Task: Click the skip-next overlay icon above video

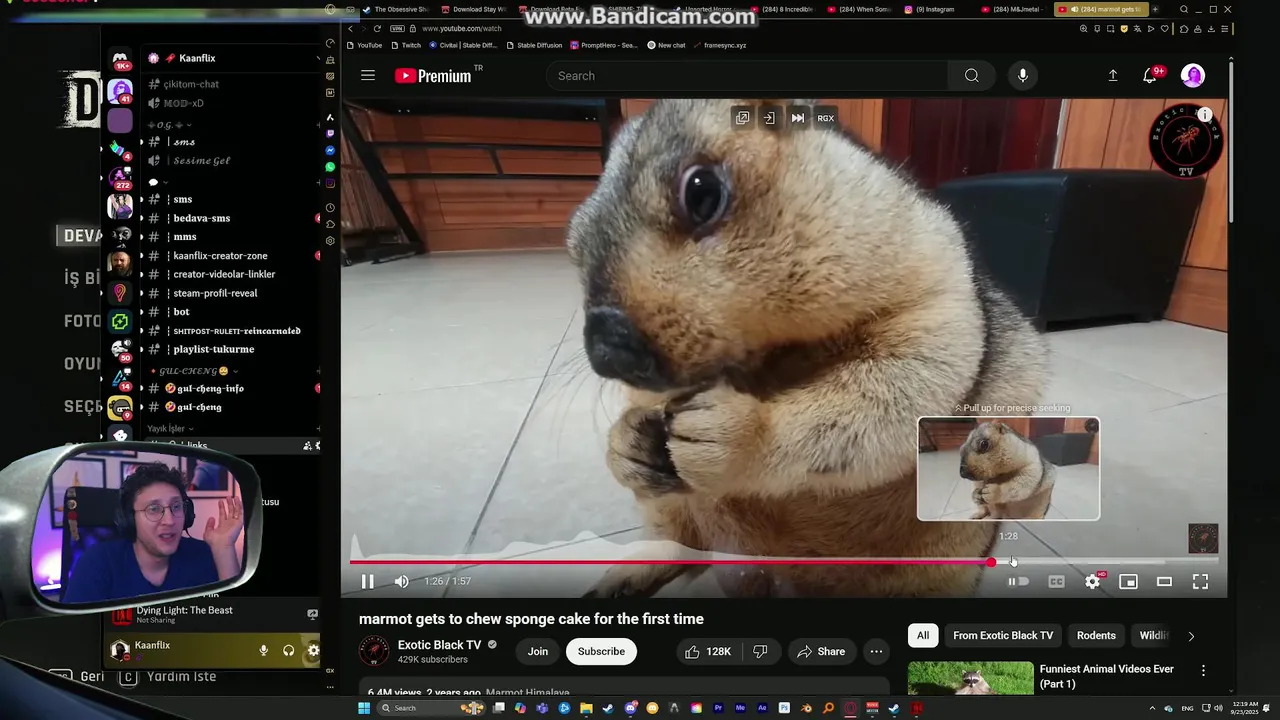Action: pyautogui.click(x=797, y=118)
